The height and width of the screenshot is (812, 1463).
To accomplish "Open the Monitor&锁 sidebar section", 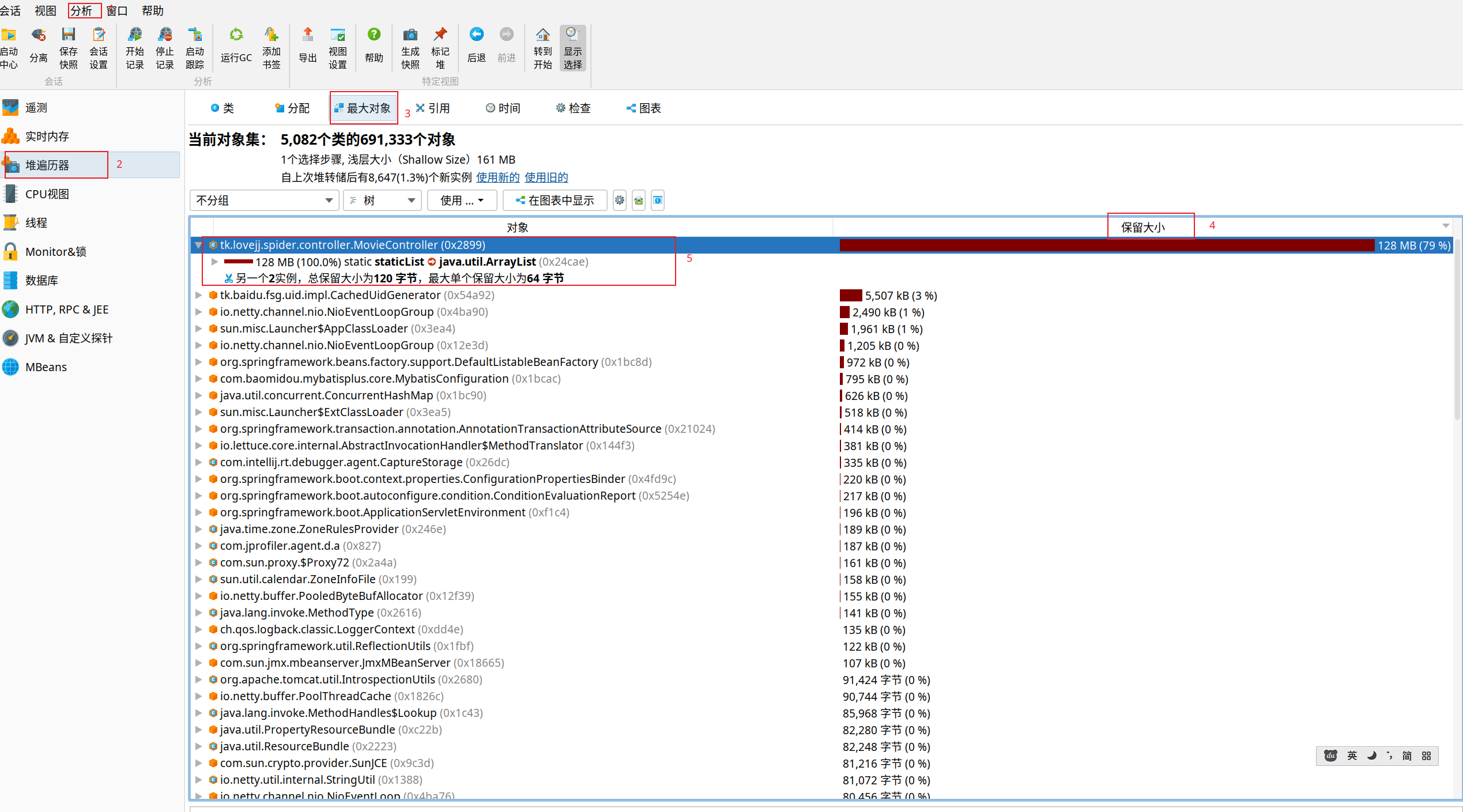I will coord(55,252).
